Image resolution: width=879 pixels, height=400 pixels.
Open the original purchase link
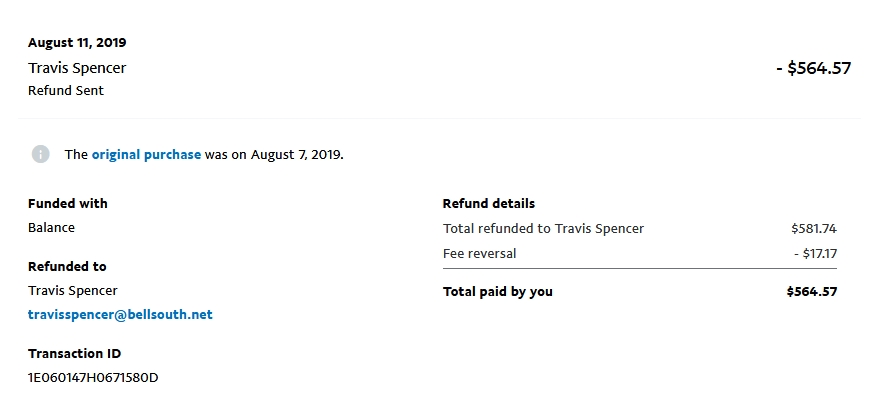point(146,155)
